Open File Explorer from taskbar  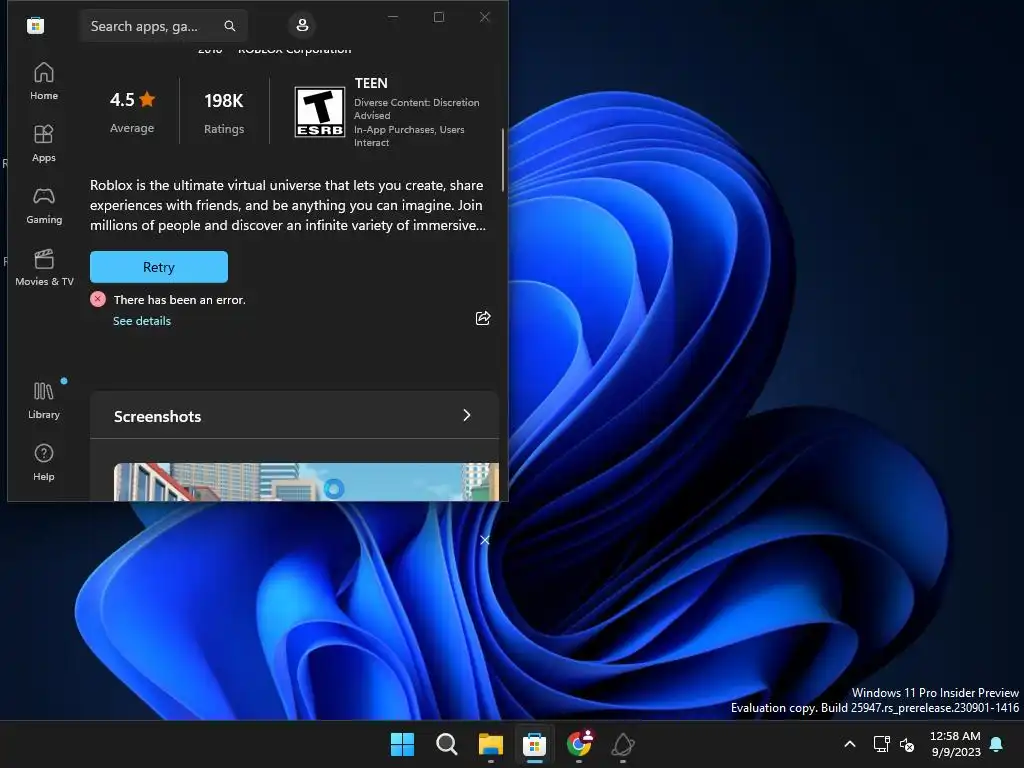(x=490, y=744)
